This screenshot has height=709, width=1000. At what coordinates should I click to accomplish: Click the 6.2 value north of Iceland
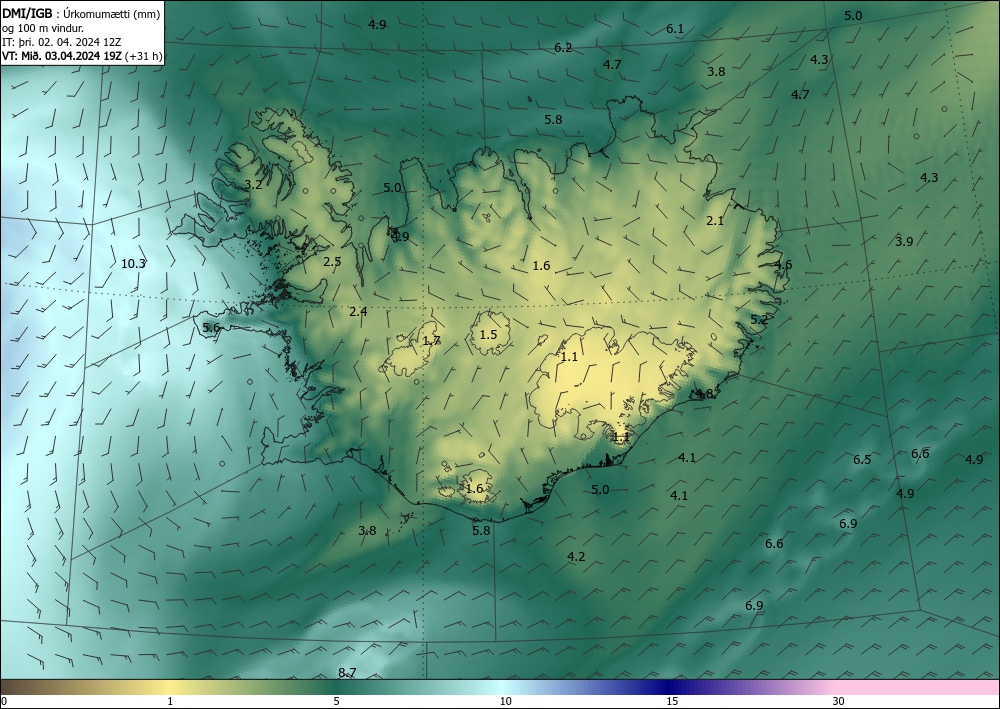[x=563, y=48]
